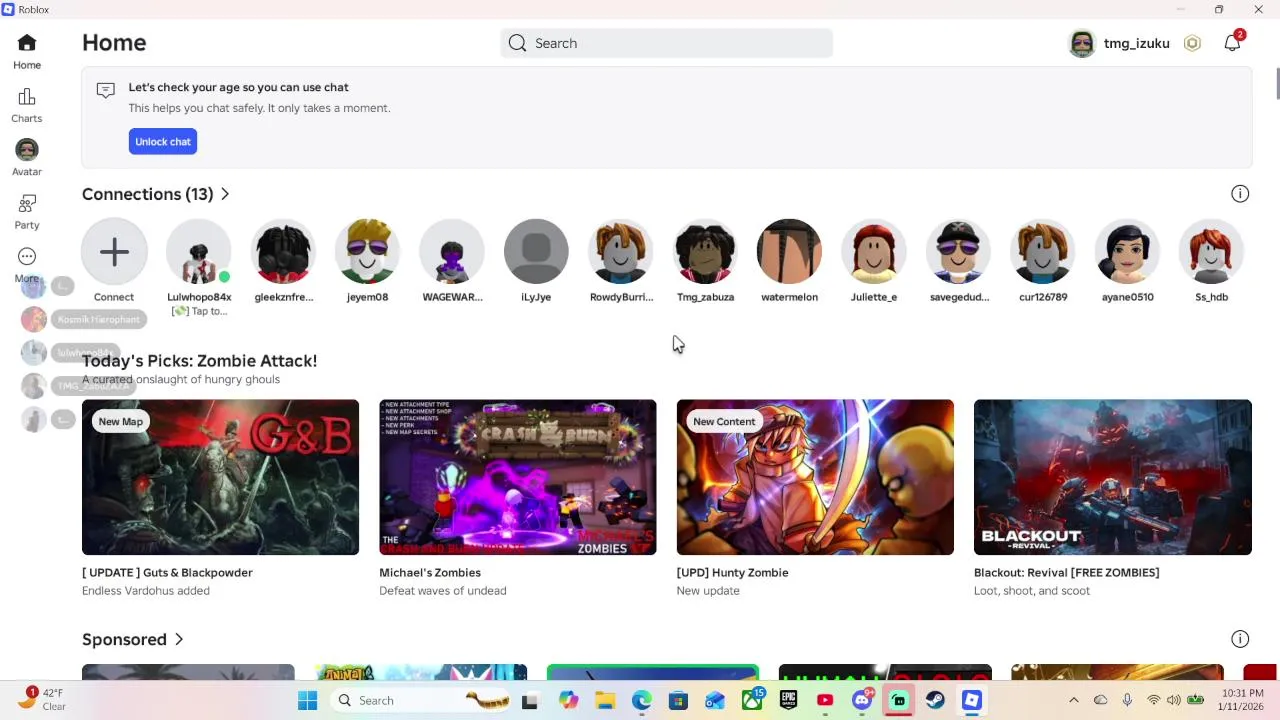Open Discord from the taskbar
This screenshot has width=1280, height=720.
pos(862,701)
